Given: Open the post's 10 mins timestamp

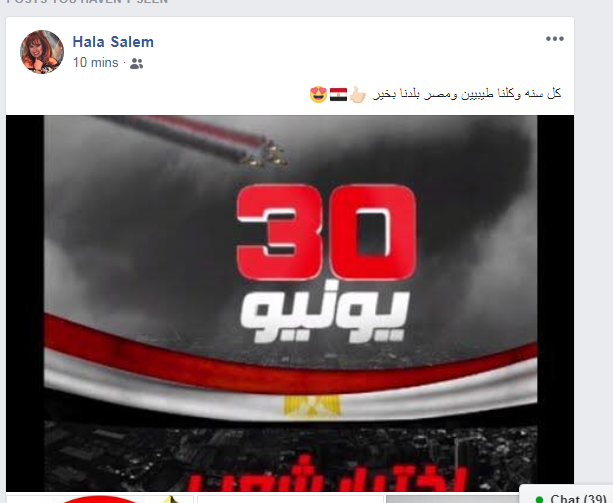Looking at the screenshot, I should (95, 63).
